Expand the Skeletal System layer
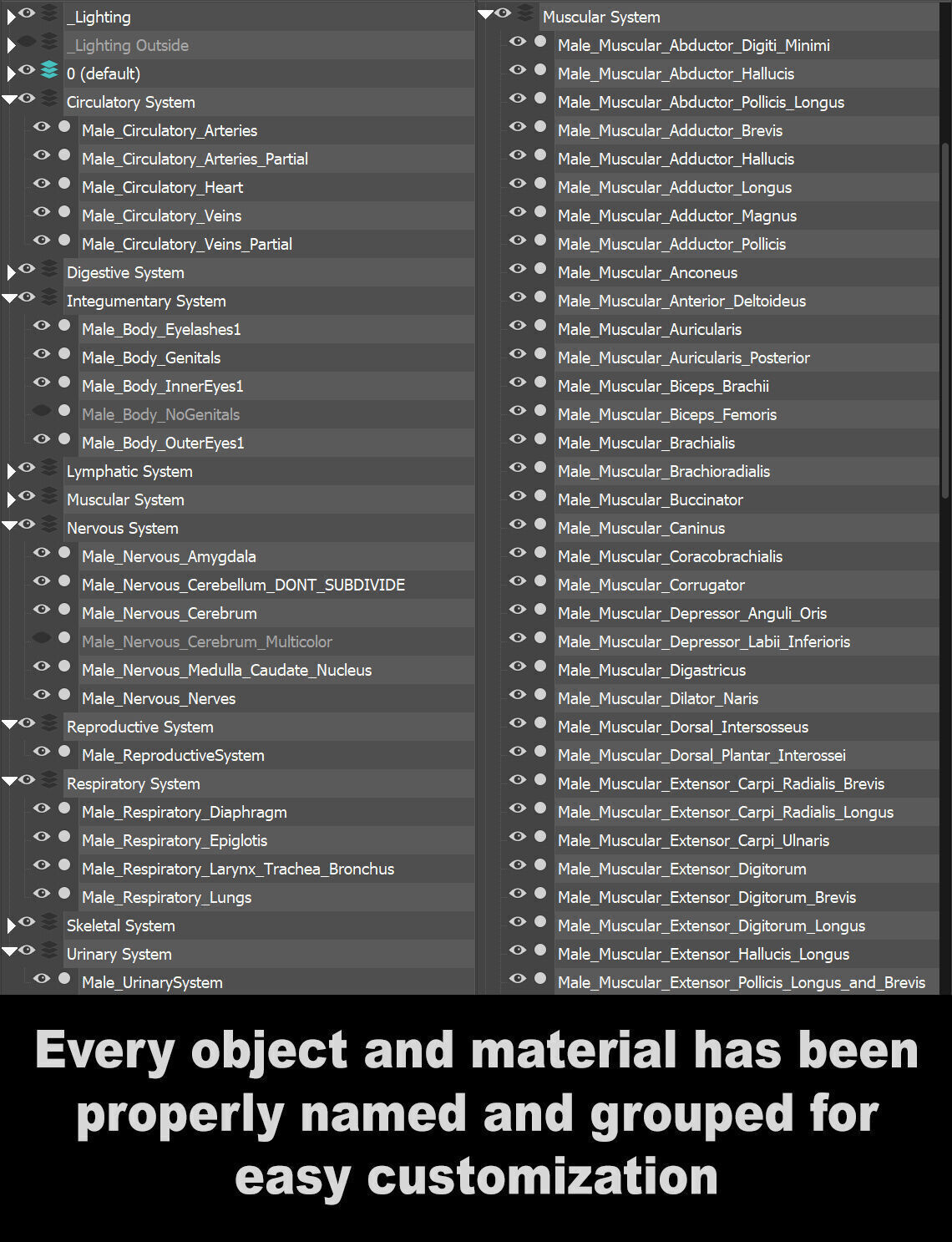Screen dimensions: 952x1242 tap(11, 925)
